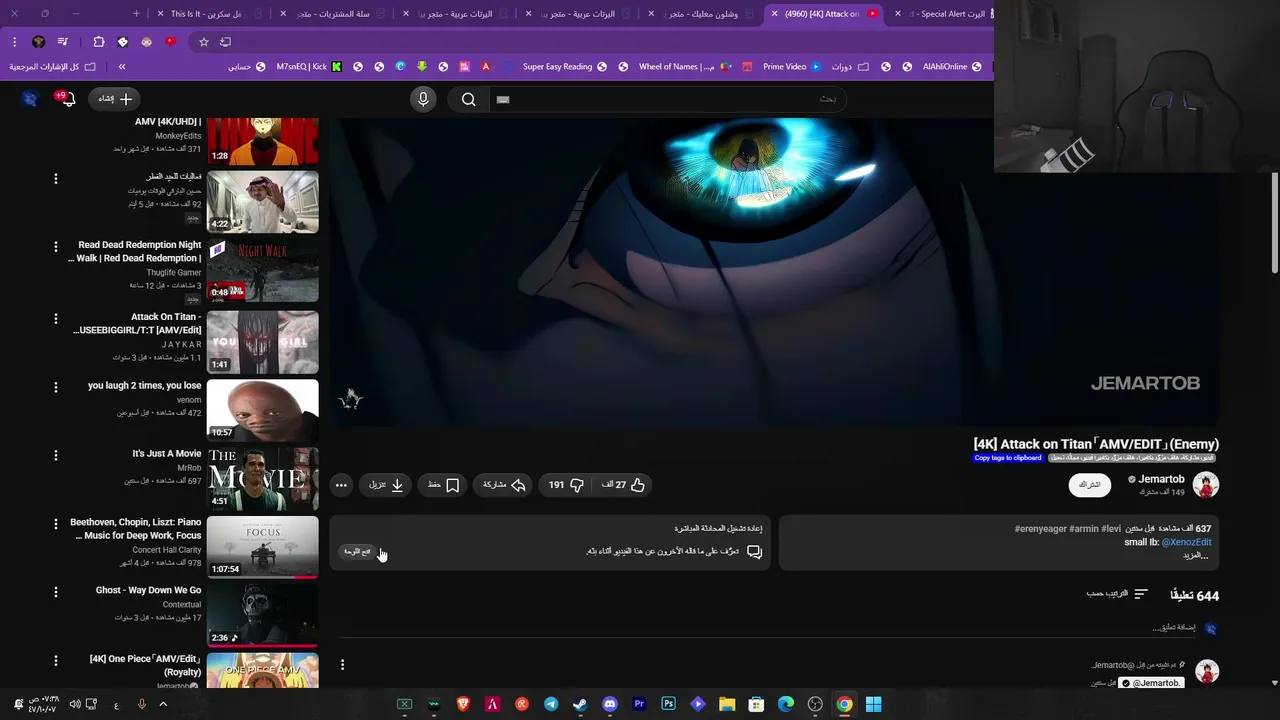1280x720 pixels.
Task: Focus the YouTube search input field
Action: click(x=667, y=99)
